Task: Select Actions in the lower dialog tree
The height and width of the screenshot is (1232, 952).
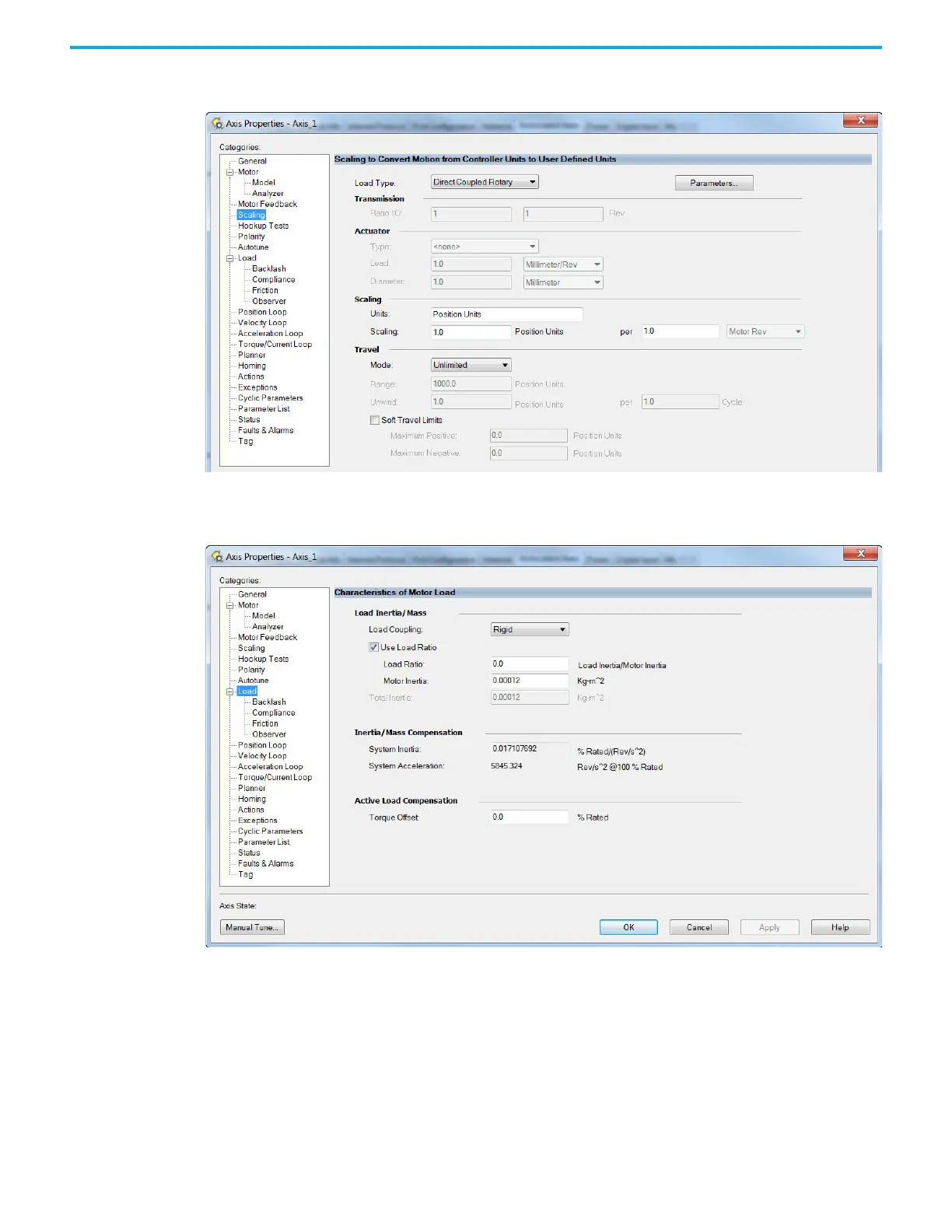Action: pos(251,810)
